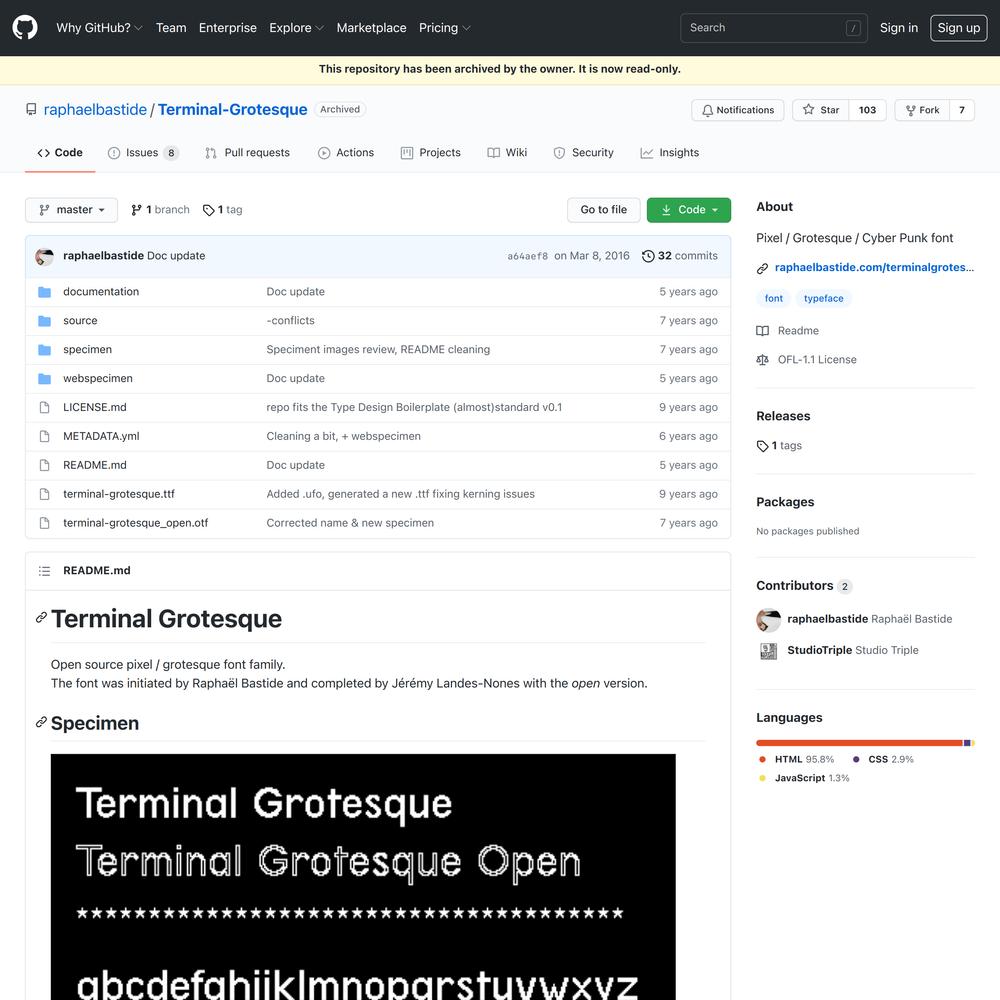Click the Sign in link
This screenshot has height=1000, width=1000.
pos(899,28)
